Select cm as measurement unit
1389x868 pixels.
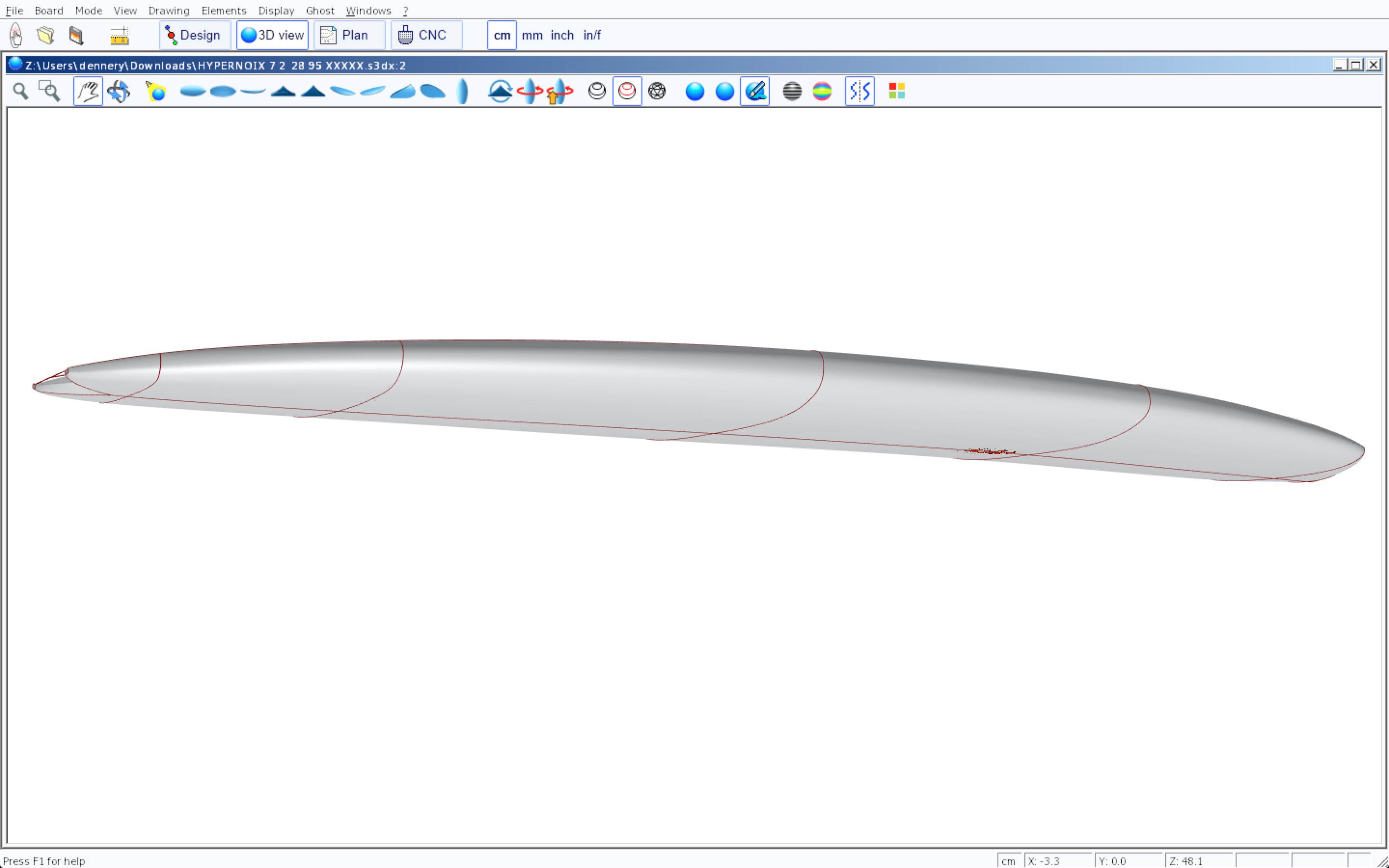[x=502, y=36]
